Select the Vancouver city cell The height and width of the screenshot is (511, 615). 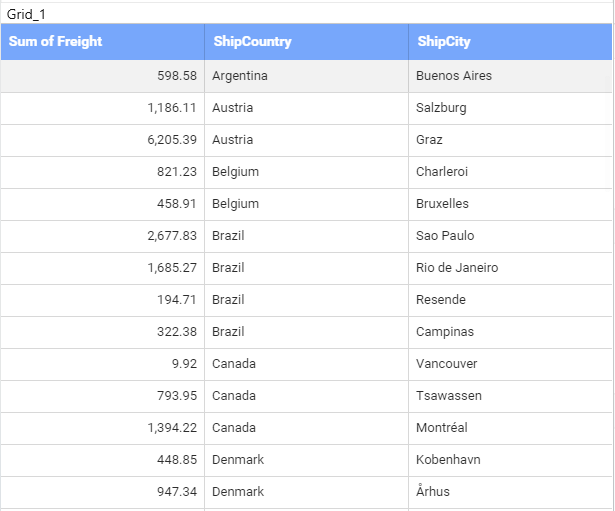coord(447,364)
